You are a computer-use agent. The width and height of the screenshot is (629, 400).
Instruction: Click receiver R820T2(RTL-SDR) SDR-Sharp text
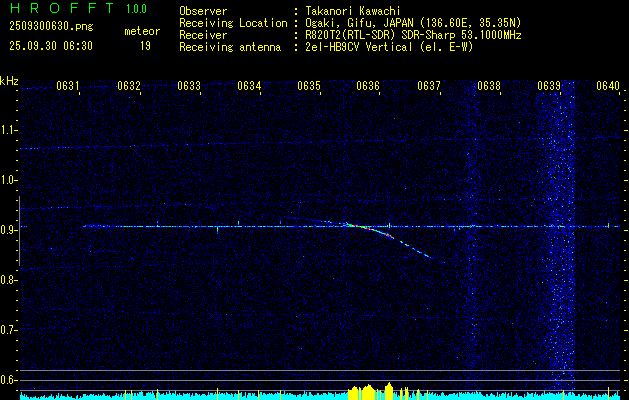pyautogui.click(x=413, y=35)
